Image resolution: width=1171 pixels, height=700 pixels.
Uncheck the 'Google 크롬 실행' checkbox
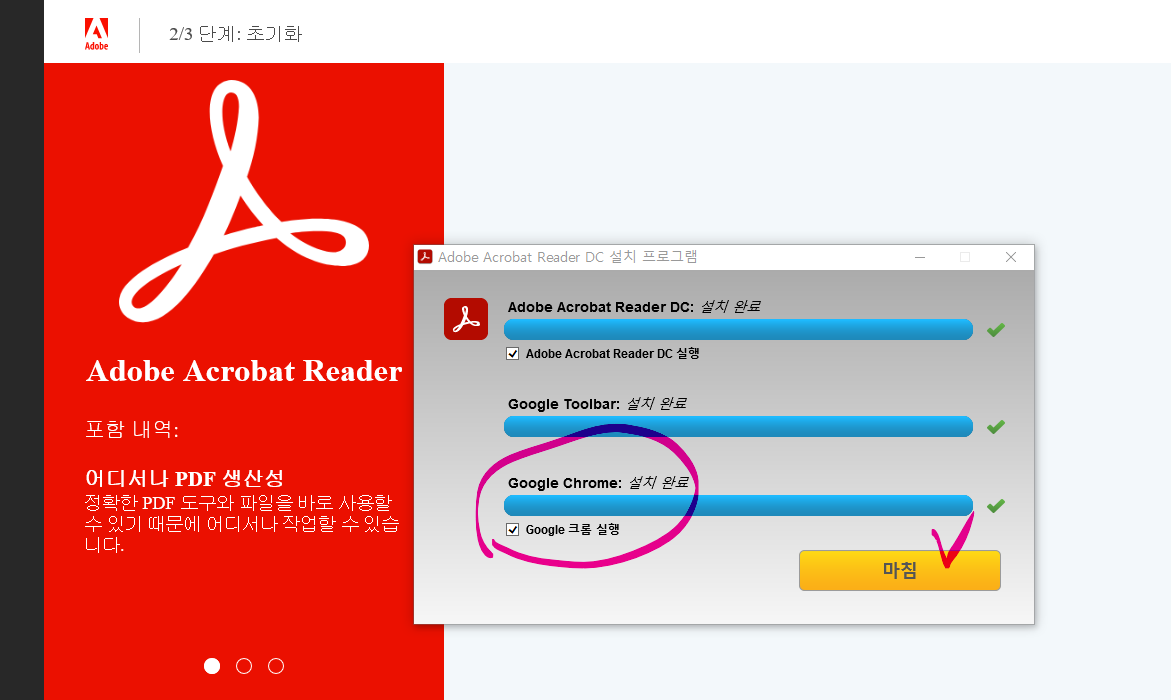pyautogui.click(x=512, y=530)
